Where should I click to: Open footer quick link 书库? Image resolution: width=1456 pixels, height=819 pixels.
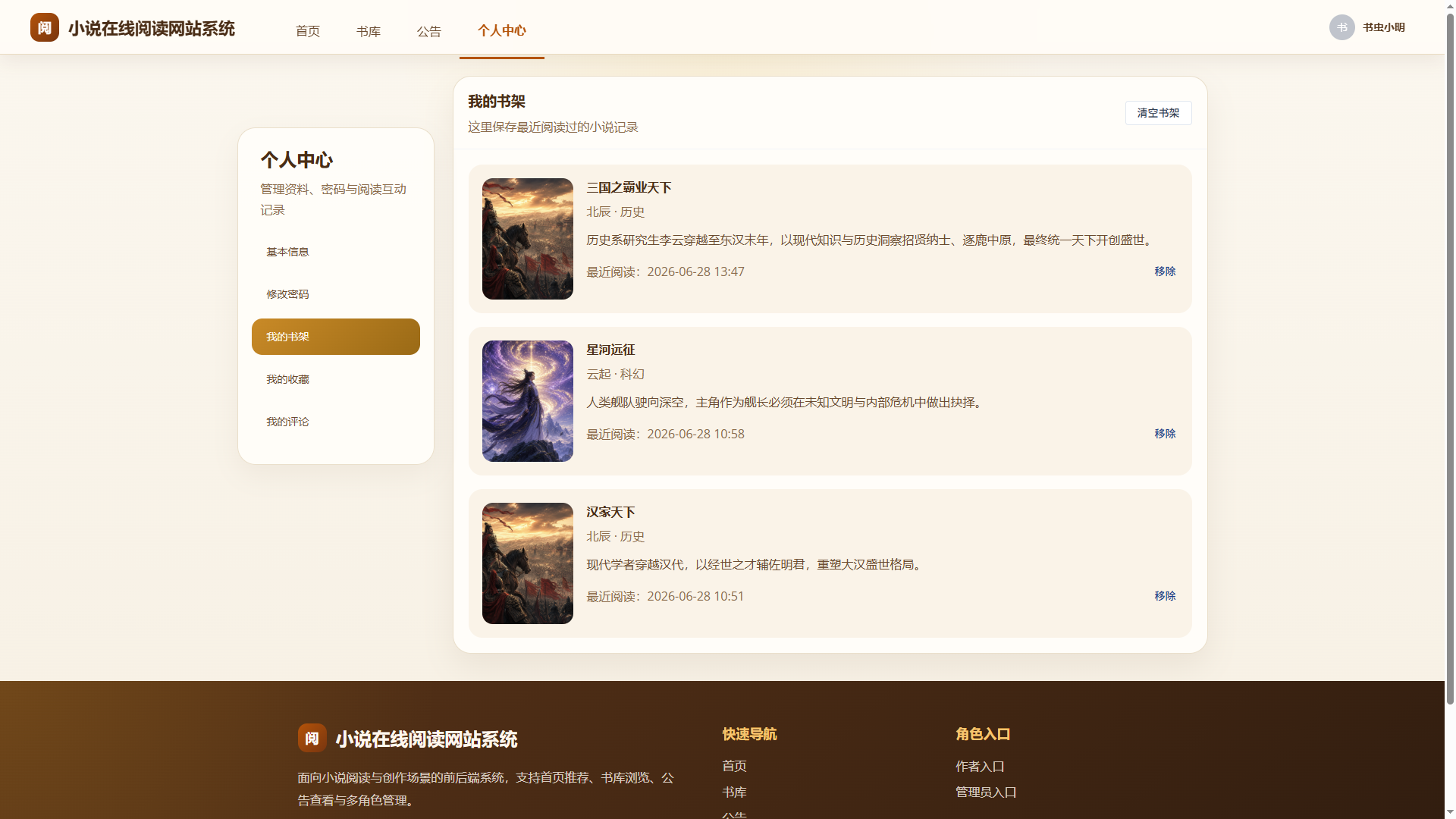click(x=734, y=792)
